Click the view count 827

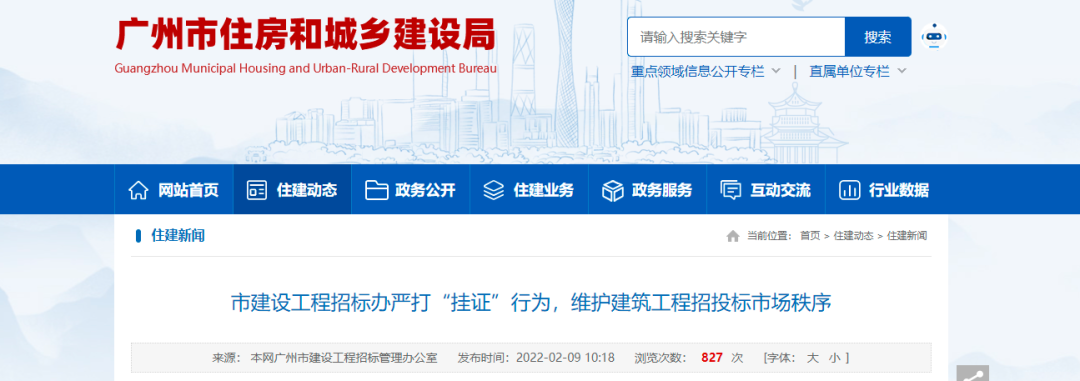click(712, 358)
